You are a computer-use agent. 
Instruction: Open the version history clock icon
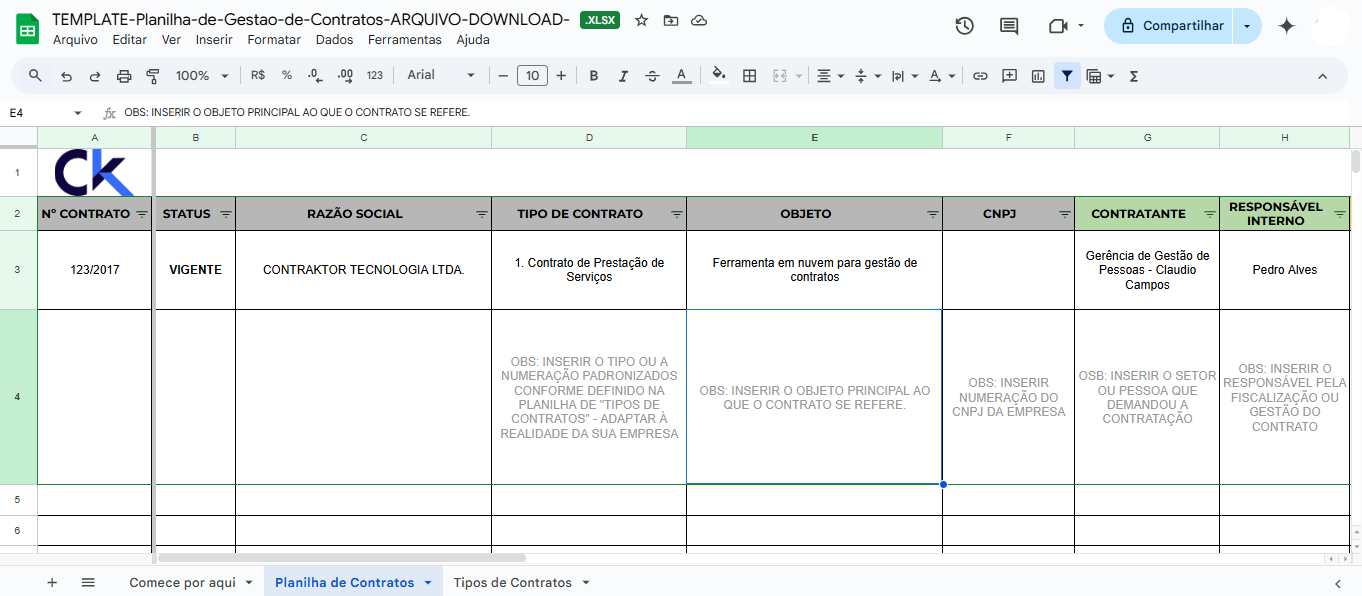pos(964,26)
